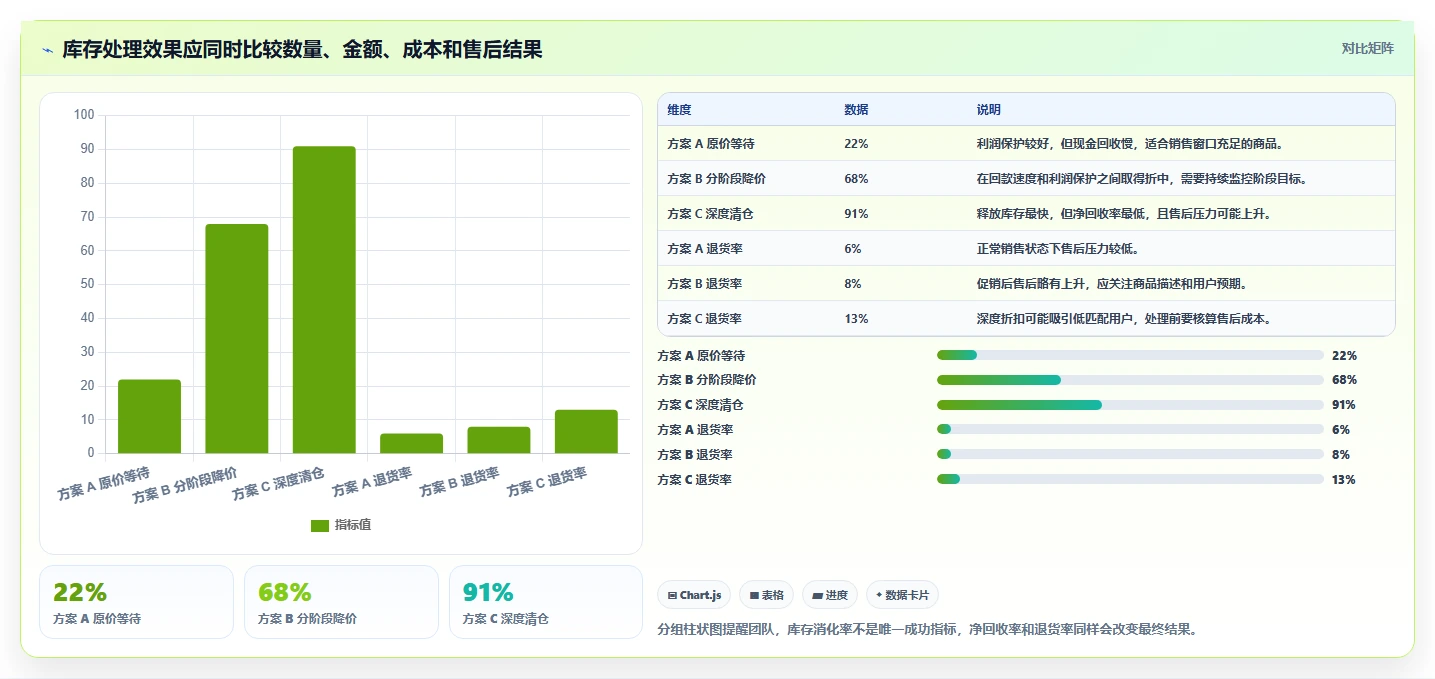Click the 方案 B 退货率 progress bar at 8%
1435x679 pixels.
1130,455
